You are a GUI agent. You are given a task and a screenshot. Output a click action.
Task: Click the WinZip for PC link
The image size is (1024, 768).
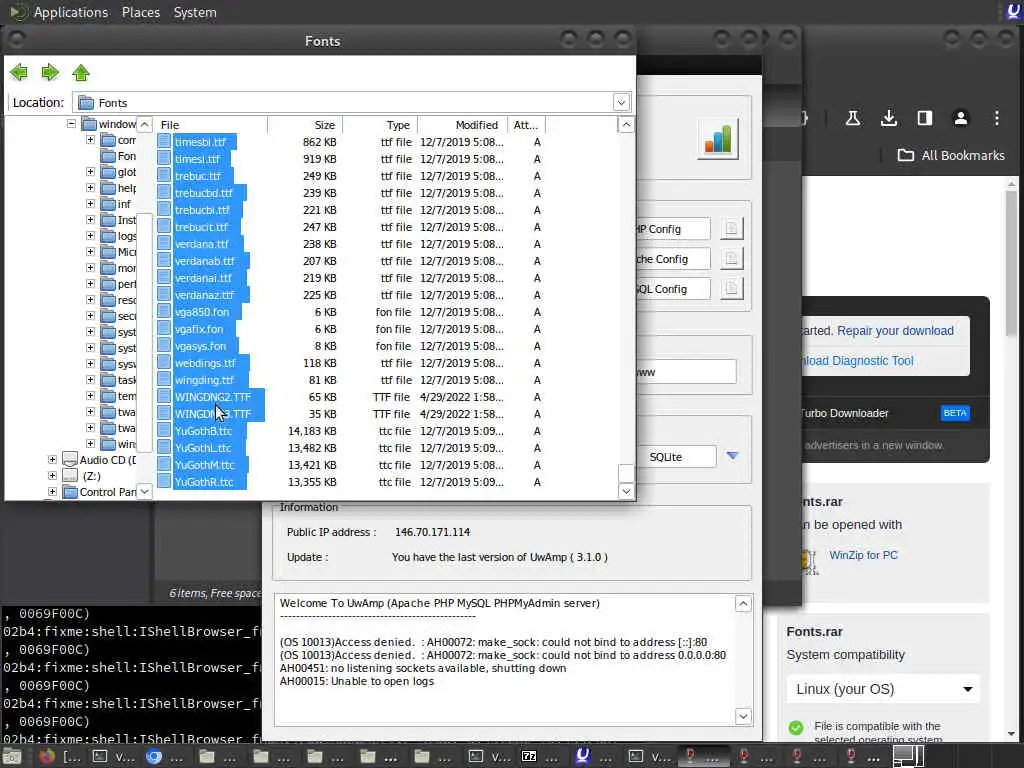pyautogui.click(x=863, y=555)
